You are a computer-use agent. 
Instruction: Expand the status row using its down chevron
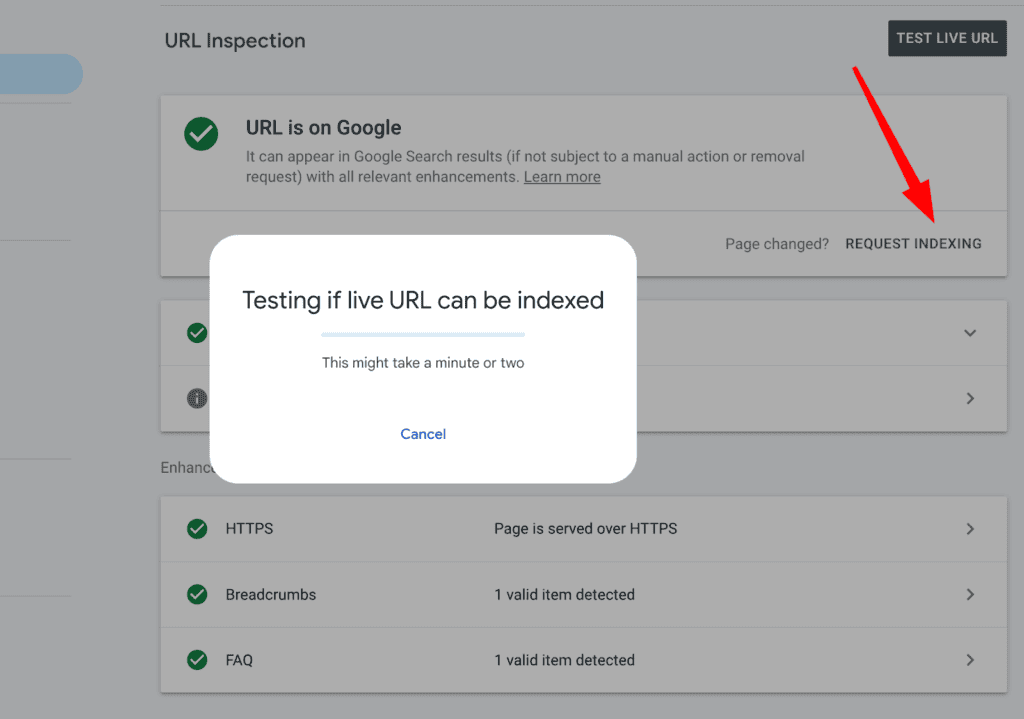click(x=969, y=332)
